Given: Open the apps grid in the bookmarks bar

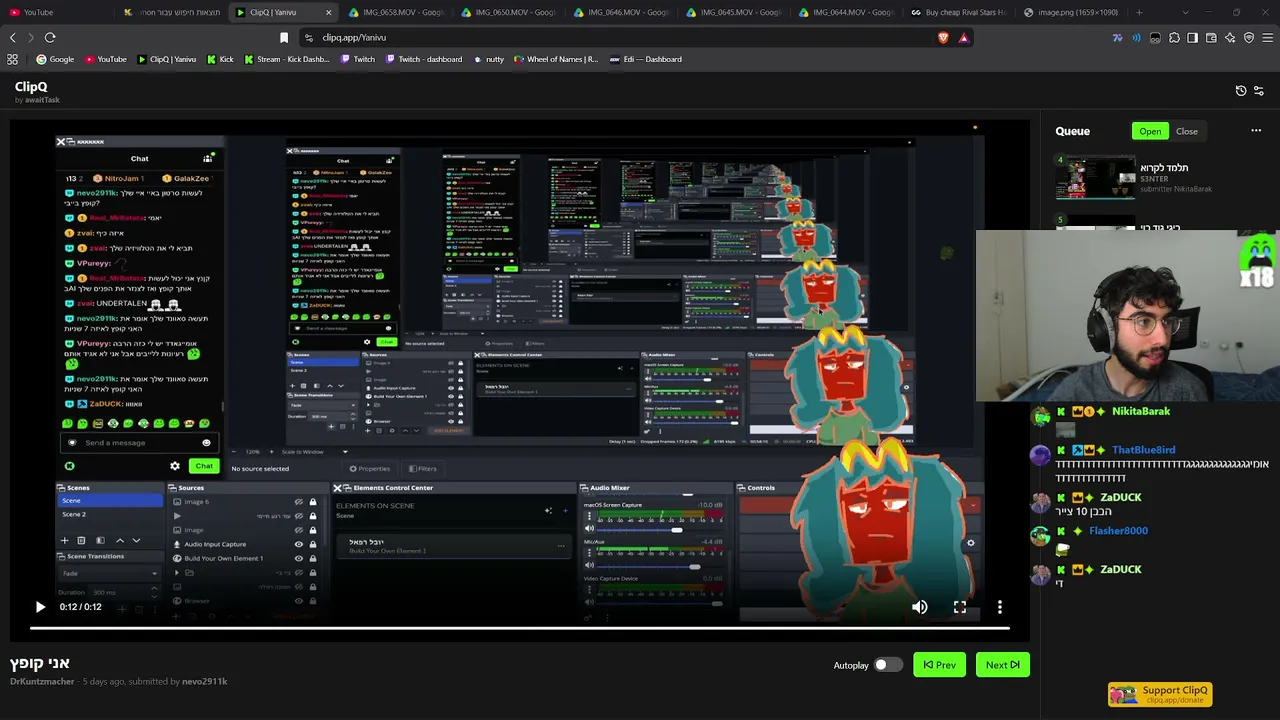Looking at the screenshot, I should 12,59.
